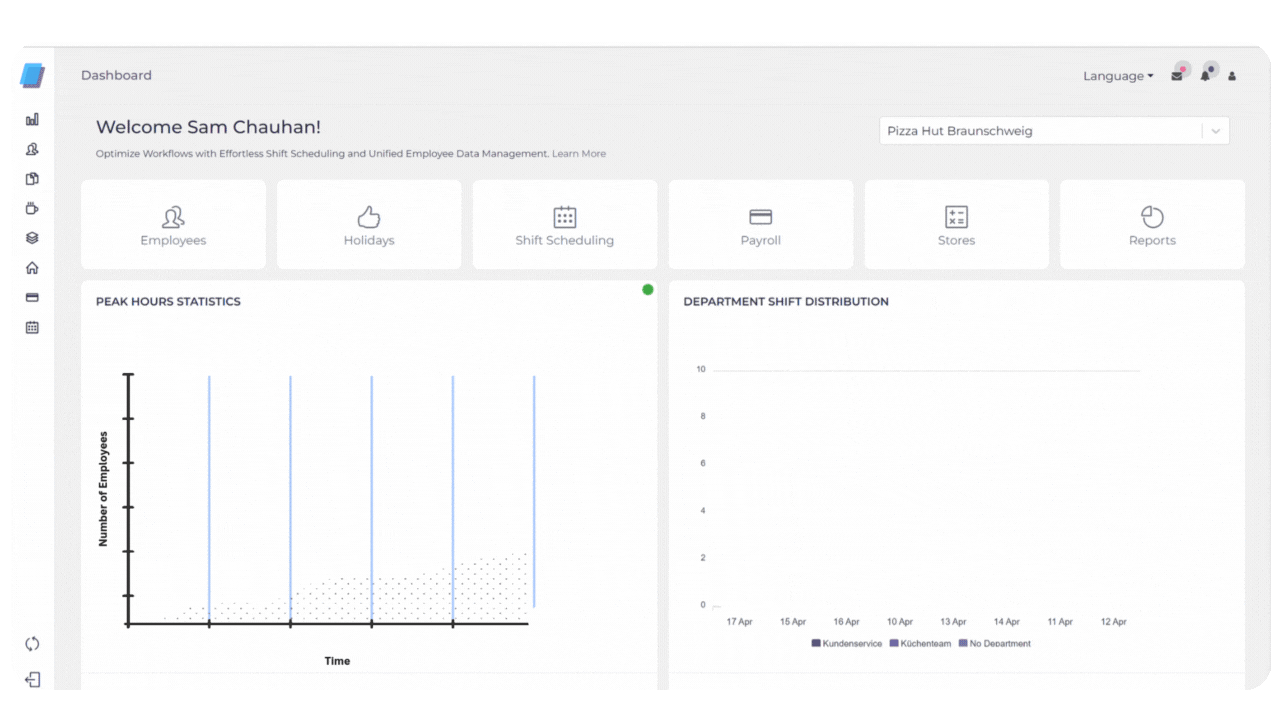Click the Learn More link

(x=579, y=154)
